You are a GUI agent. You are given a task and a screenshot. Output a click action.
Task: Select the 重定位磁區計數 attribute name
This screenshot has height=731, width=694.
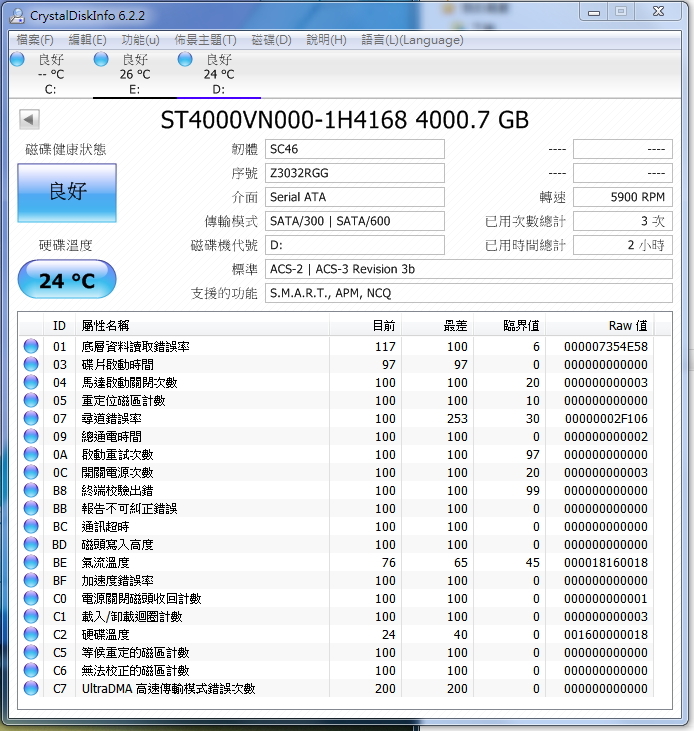click(x=124, y=400)
